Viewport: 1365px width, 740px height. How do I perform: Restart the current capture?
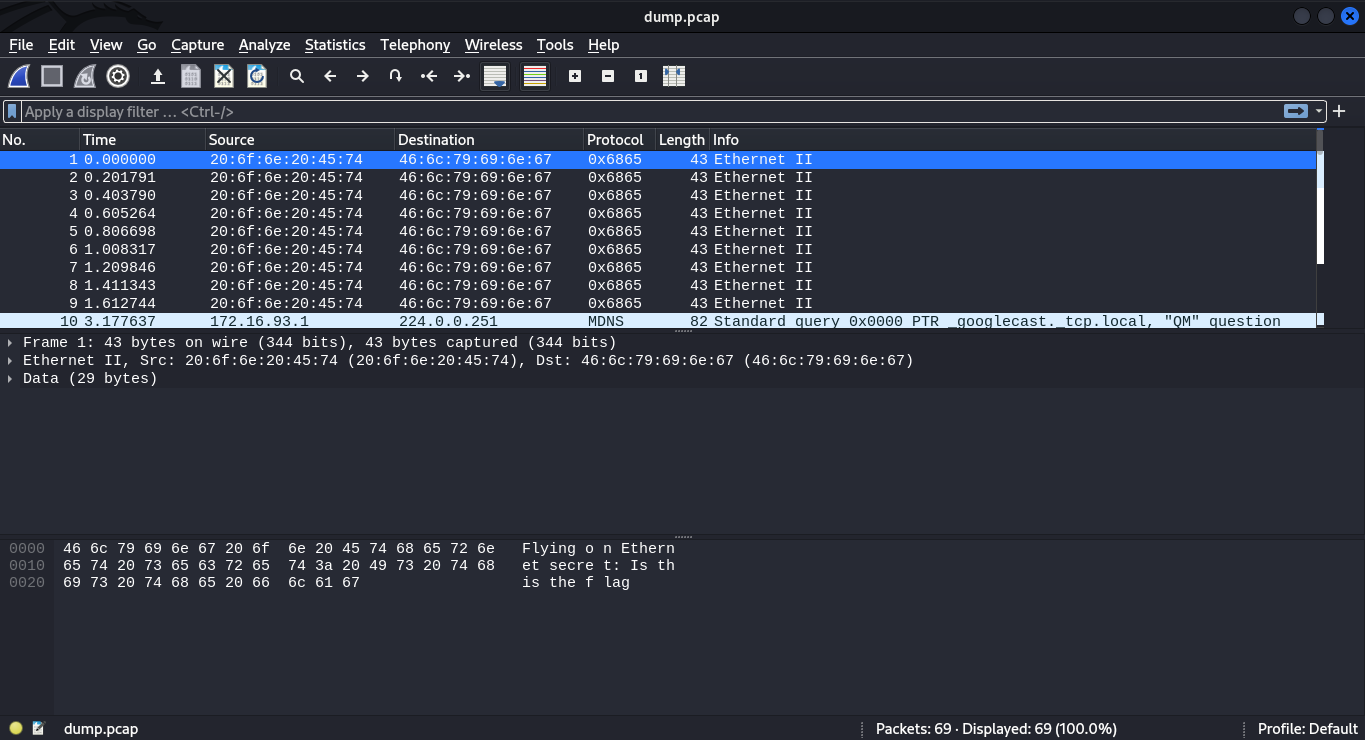tap(85, 76)
